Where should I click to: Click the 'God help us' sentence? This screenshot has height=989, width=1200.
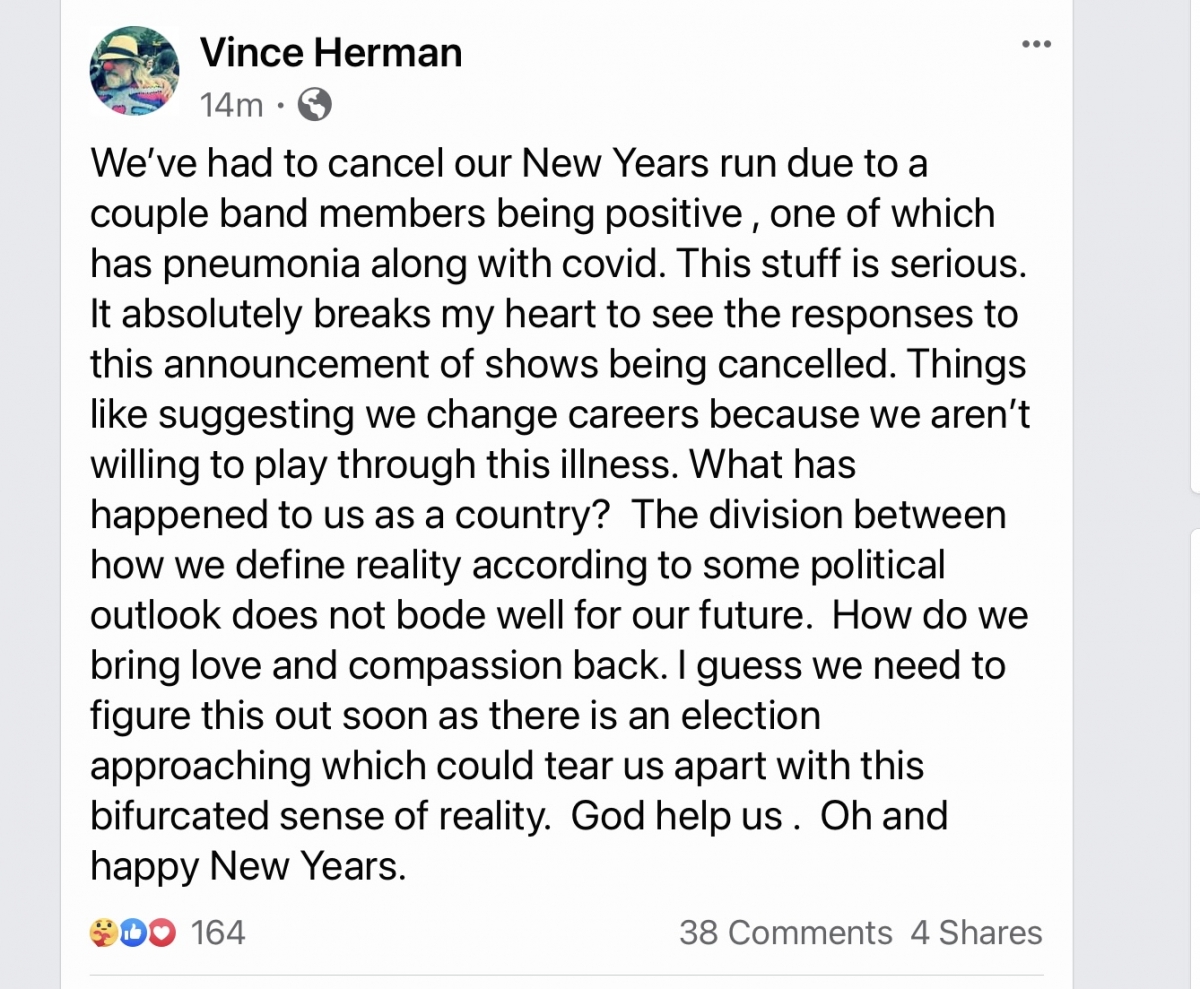[x=677, y=816]
